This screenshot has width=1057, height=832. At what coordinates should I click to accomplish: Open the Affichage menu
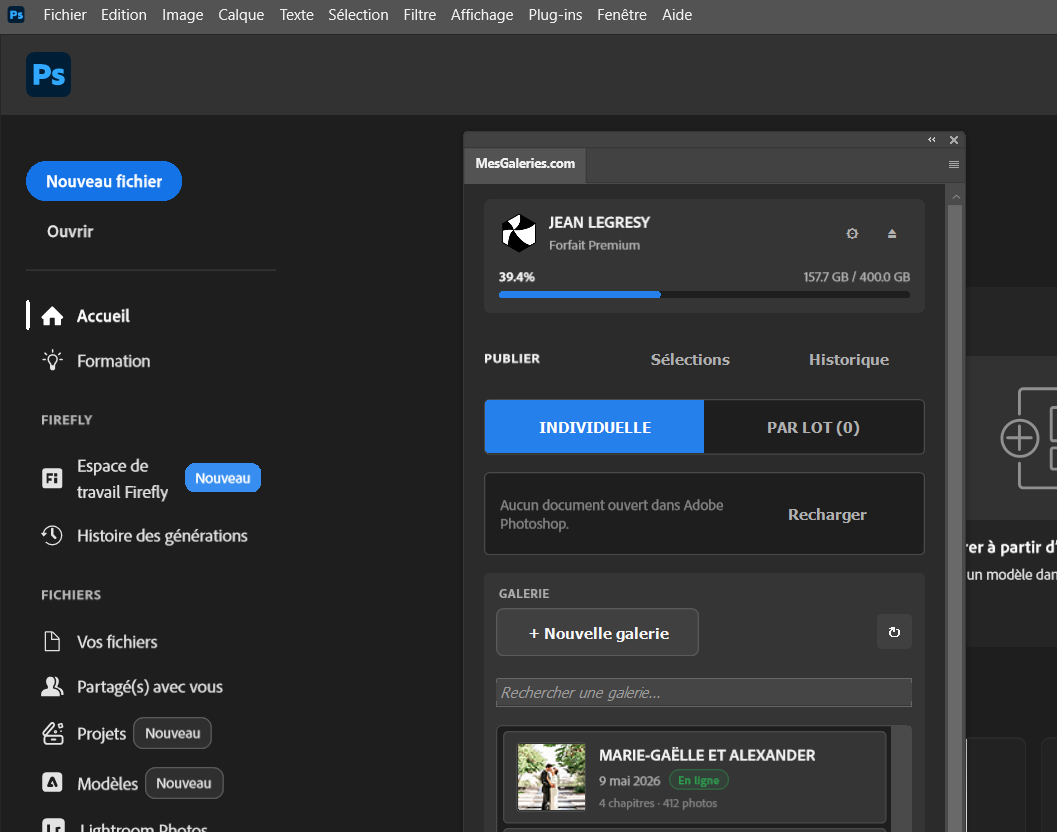(x=481, y=15)
